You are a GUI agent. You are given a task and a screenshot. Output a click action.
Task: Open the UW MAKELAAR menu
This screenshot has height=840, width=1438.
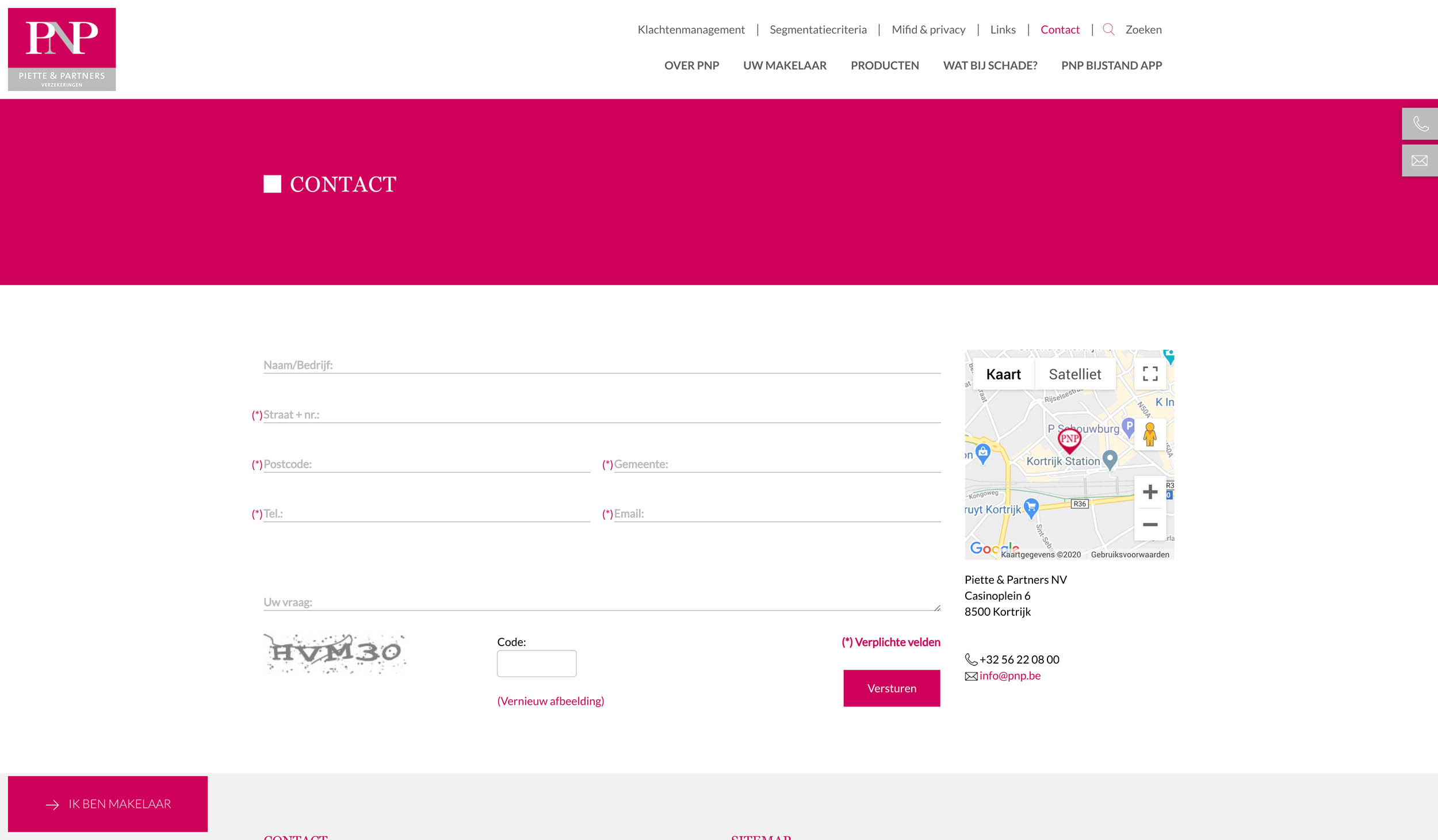[784, 66]
